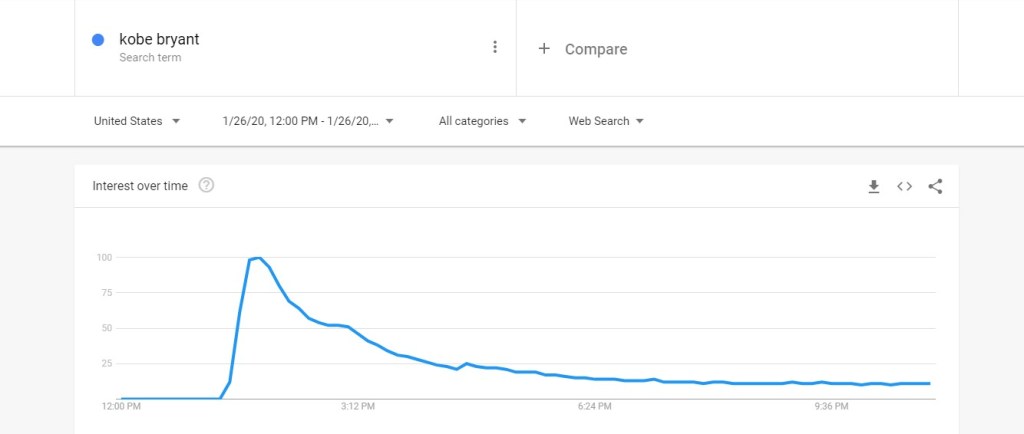The height and width of the screenshot is (434, 1024).
Task: Open the embed code icon
Action: tap(904, 186)
